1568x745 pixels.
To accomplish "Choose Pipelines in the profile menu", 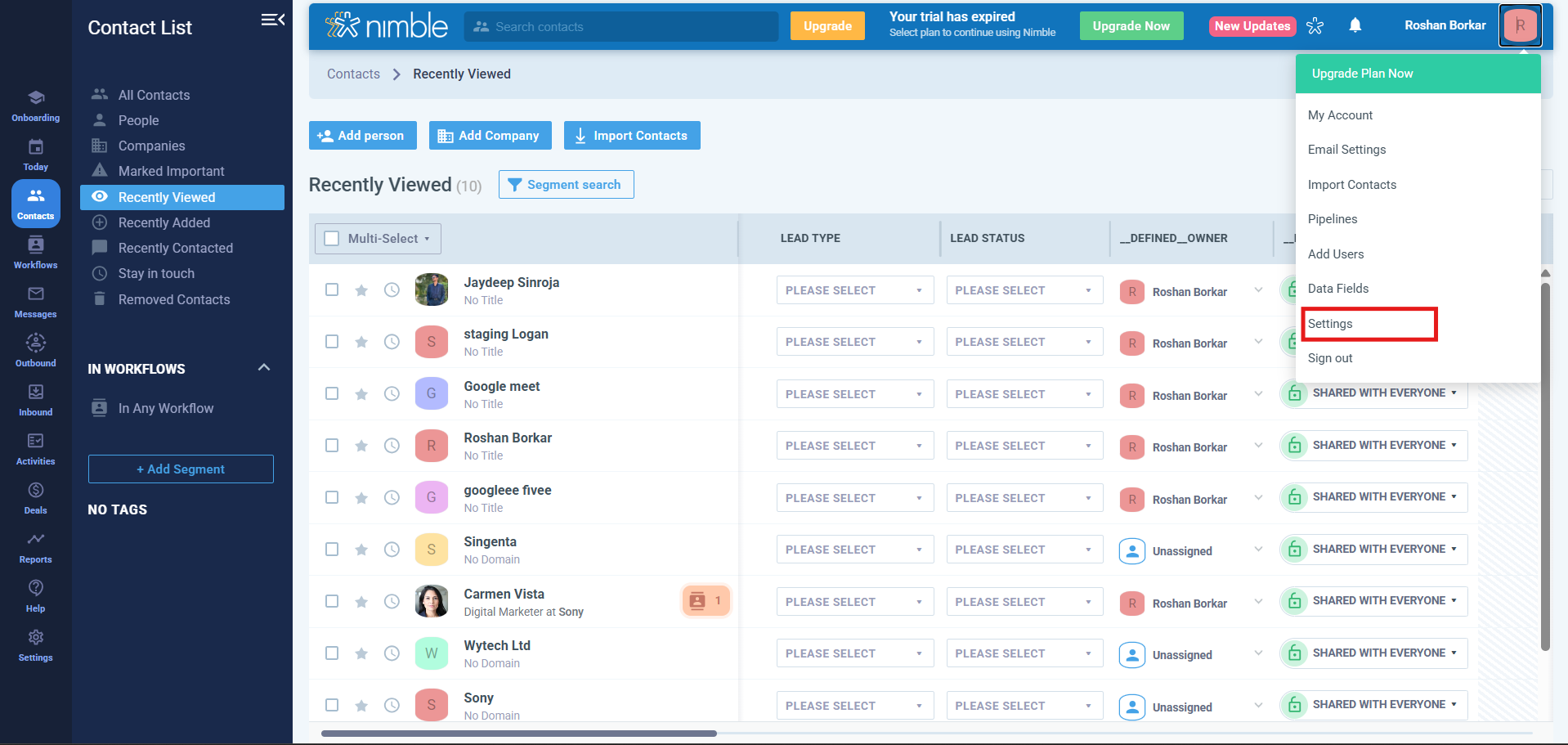I will point(1333,219).
